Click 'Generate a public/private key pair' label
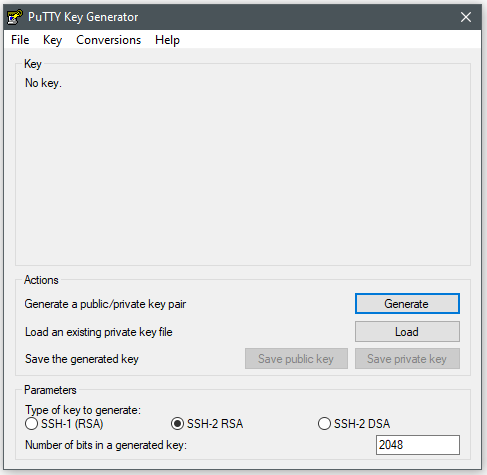Viewport: 487px width, 475px height. pos(105,304)
